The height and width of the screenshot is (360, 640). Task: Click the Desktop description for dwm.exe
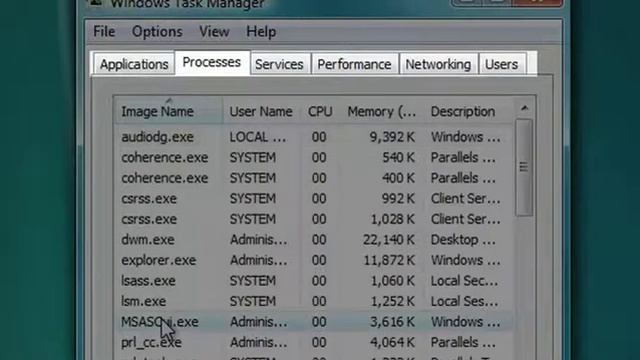pos(463,240)
